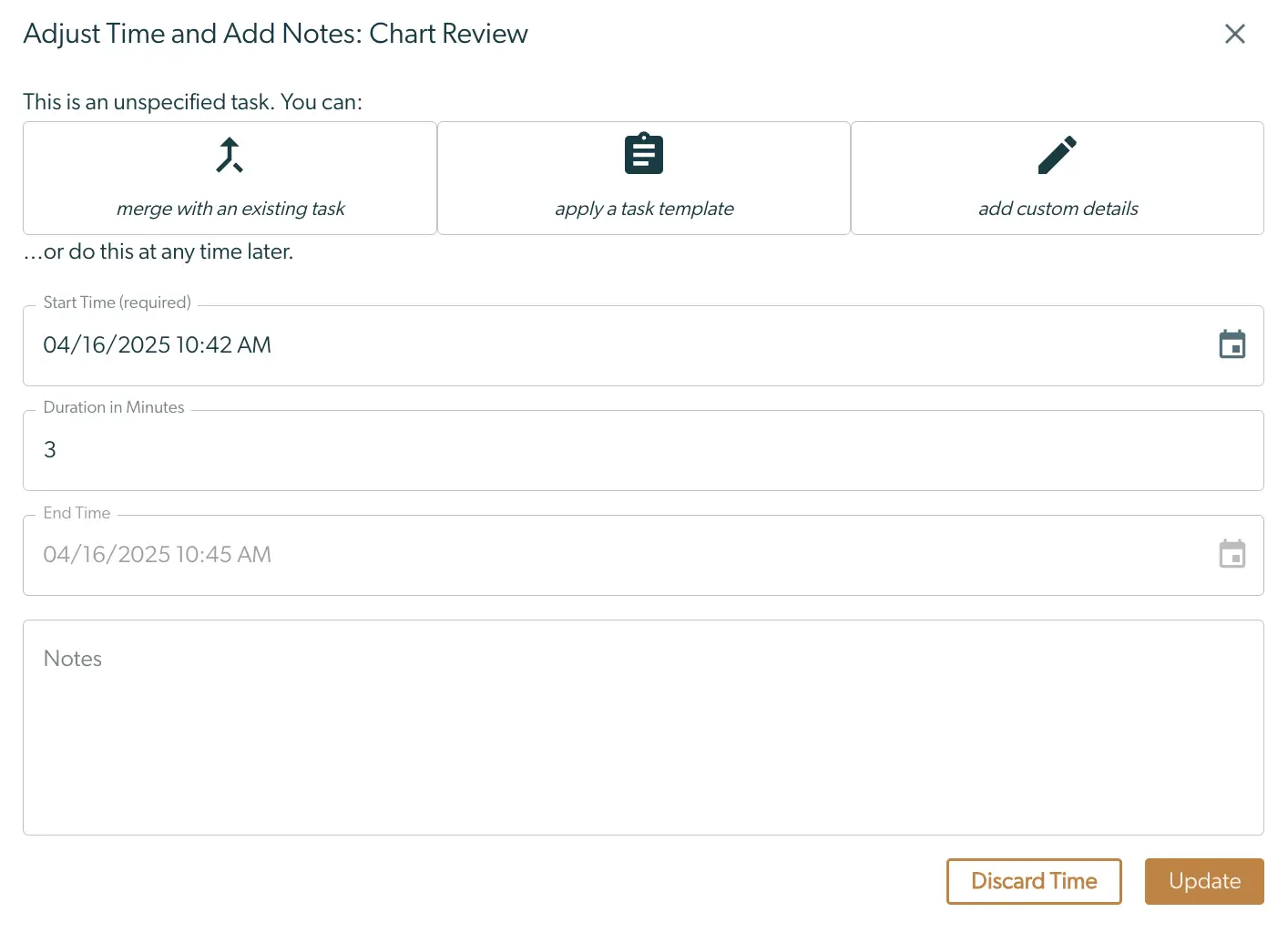The image size is (1288, 933).
Task: Open the Start Time calendar picker icon
Action: 1232,344
